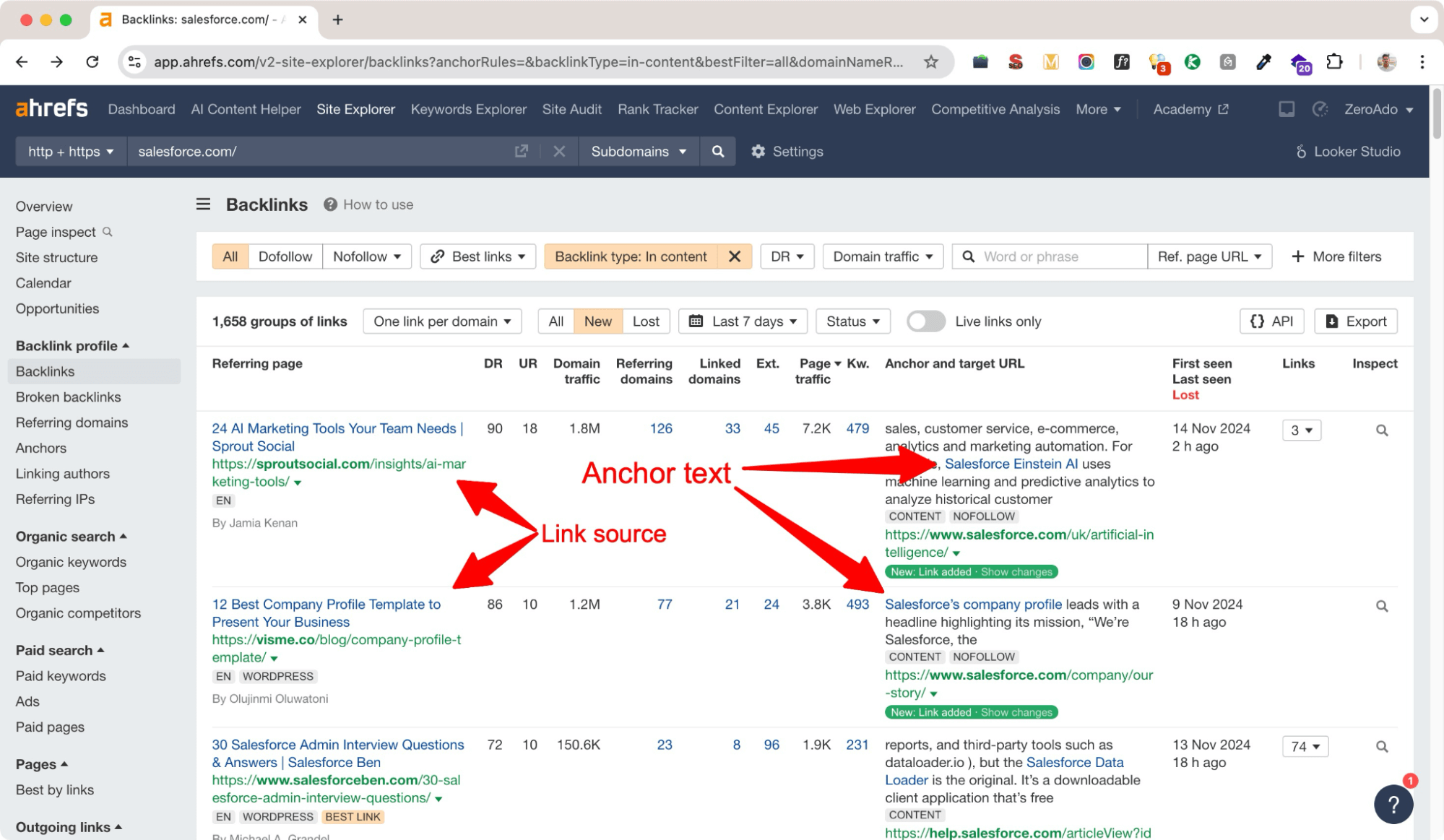Image resolution: width=1444 pixels, height=840 pixels.
Task: Switch backlinks filter to Dofollow
Action: tap(285, 256)
